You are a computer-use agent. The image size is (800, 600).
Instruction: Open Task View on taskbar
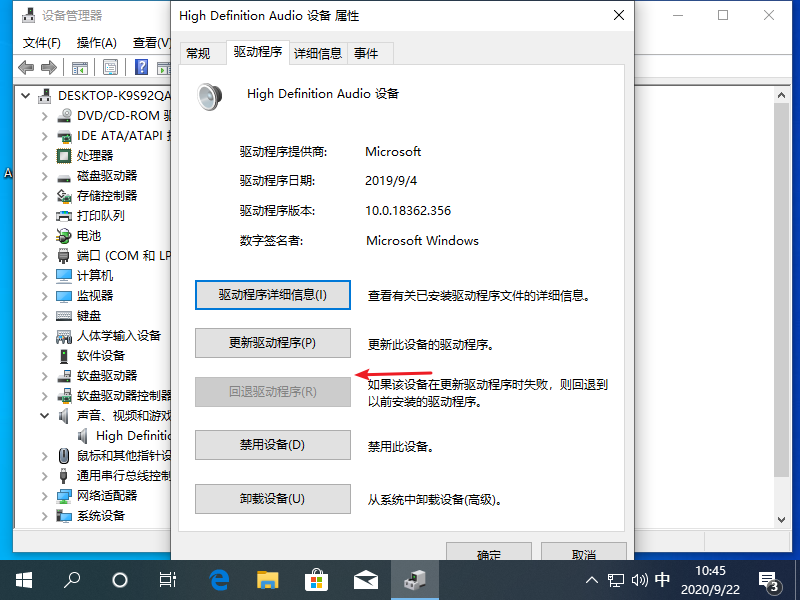168,580
